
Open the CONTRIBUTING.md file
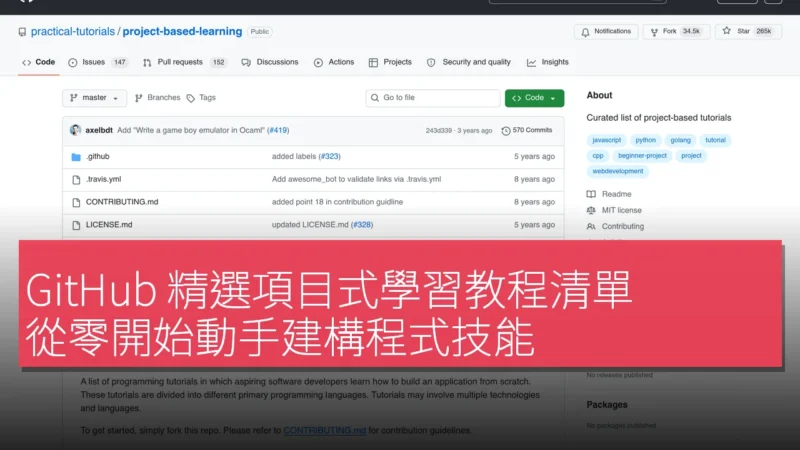point(122,202)
